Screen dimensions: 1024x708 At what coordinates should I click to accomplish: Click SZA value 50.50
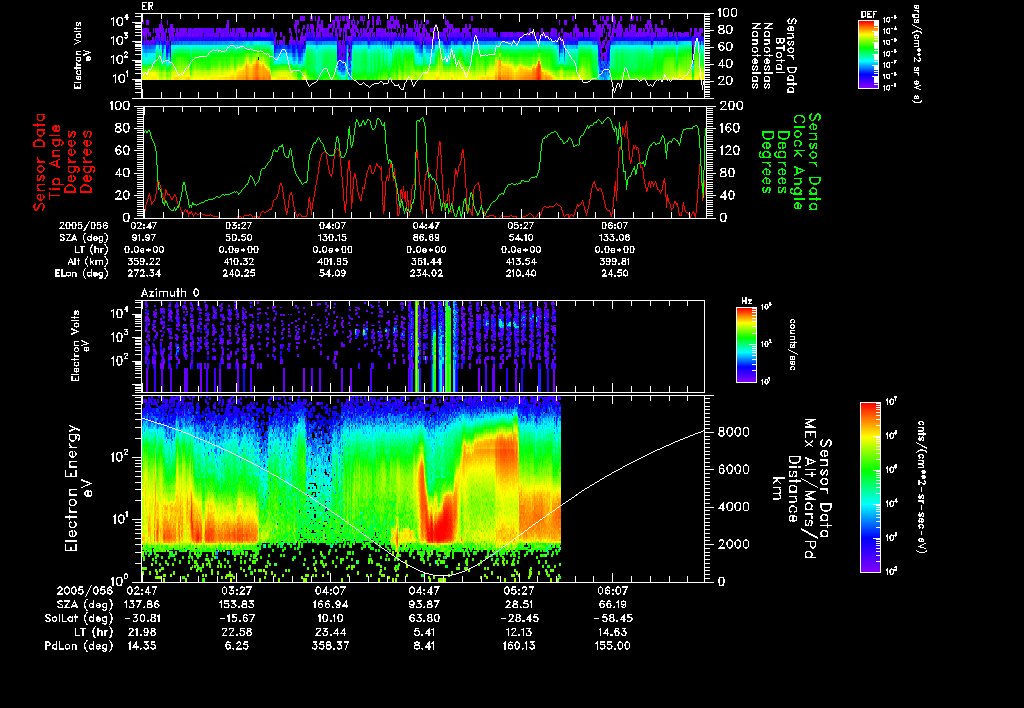239,238
